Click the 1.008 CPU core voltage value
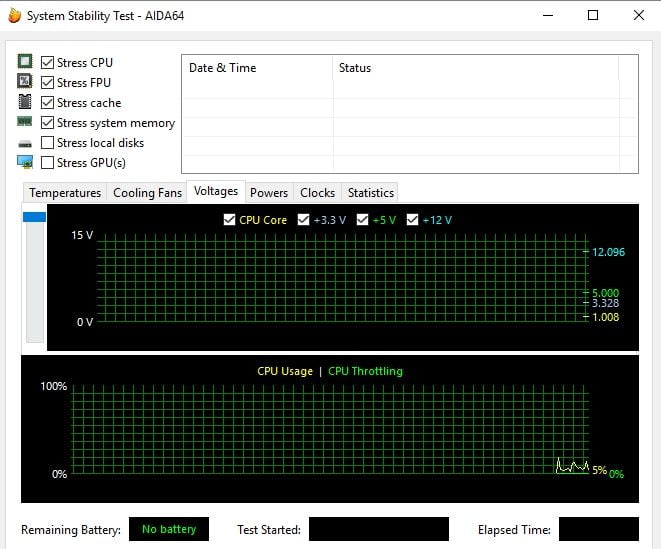Image resolution: width=661 pixels, height=549 pixels. (605, 317)
